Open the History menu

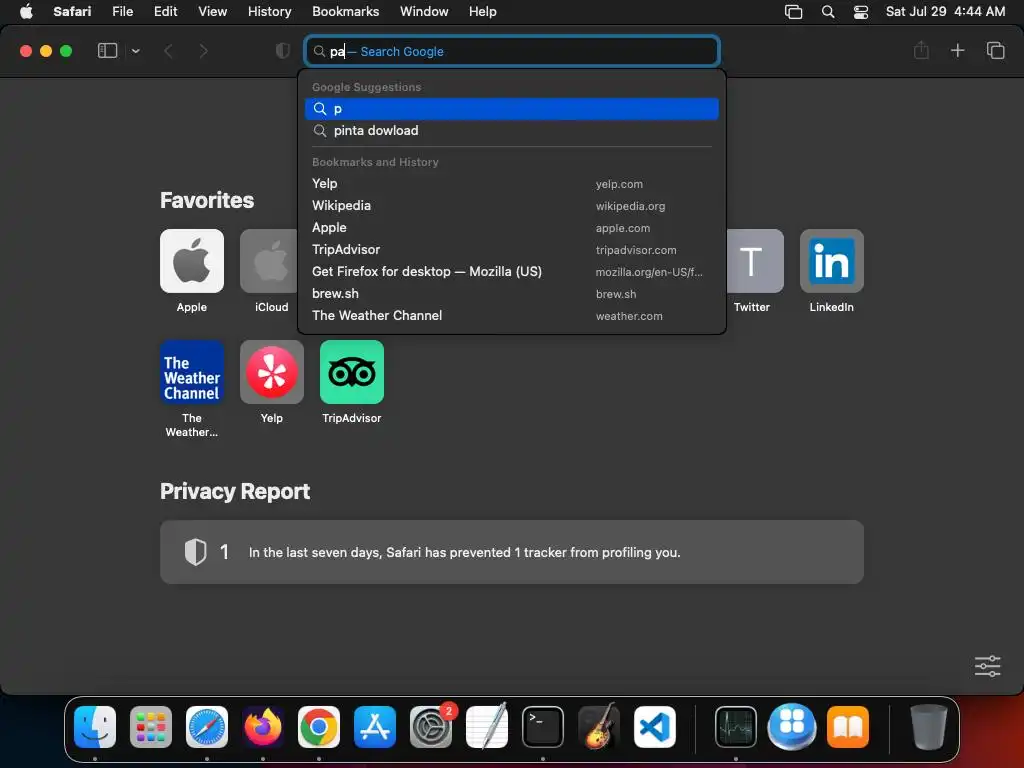pos(269,11)
